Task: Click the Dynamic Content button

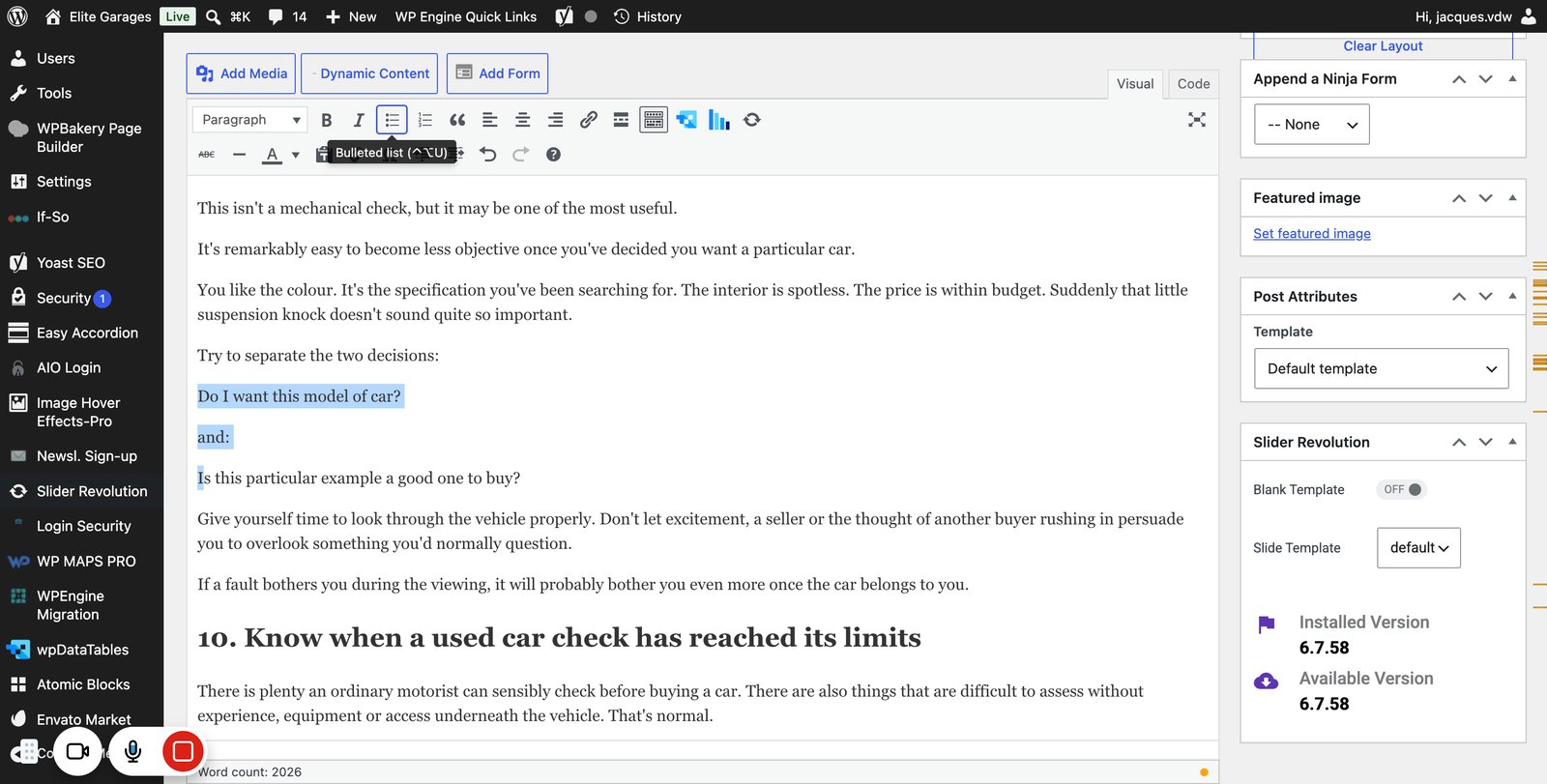Action: pyautogui.click(x=369, y=73)
